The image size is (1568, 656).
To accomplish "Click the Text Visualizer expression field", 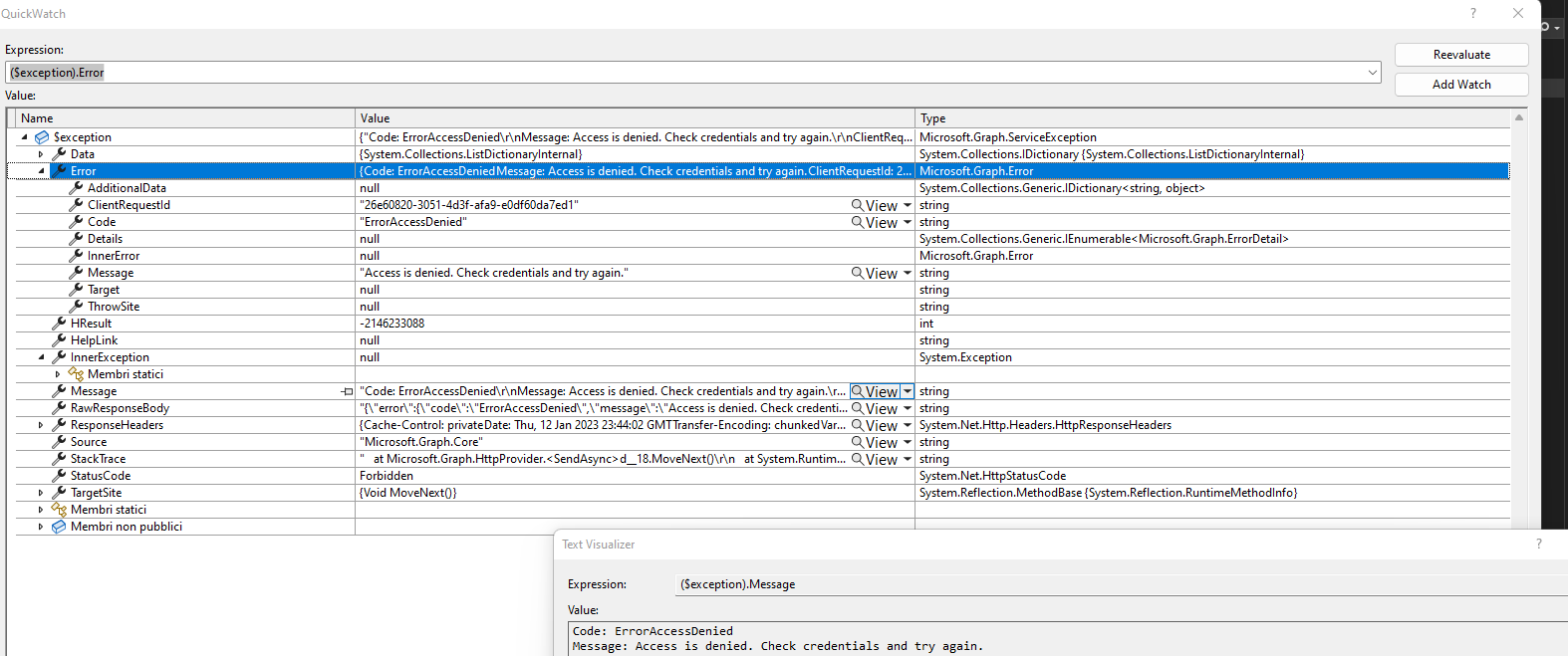I will (1121, 584).
